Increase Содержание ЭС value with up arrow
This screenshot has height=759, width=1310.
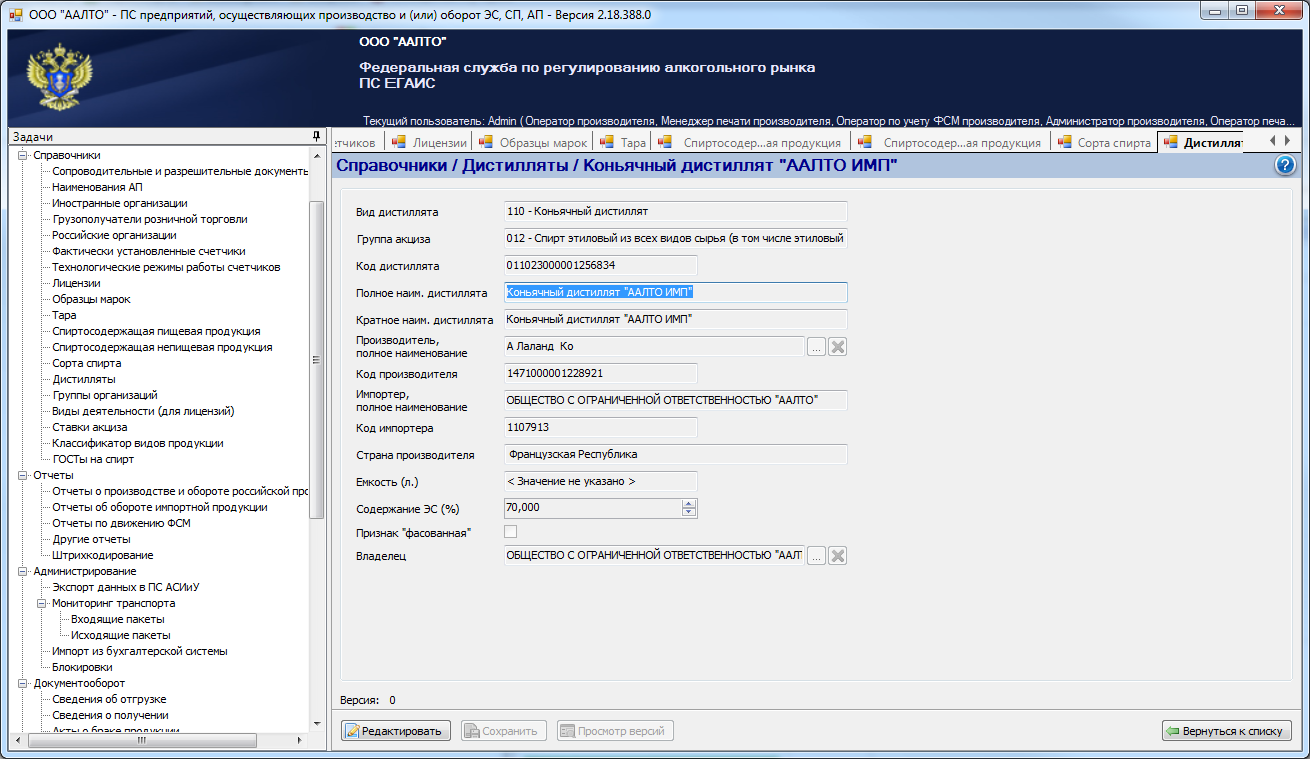coord(688,504)
